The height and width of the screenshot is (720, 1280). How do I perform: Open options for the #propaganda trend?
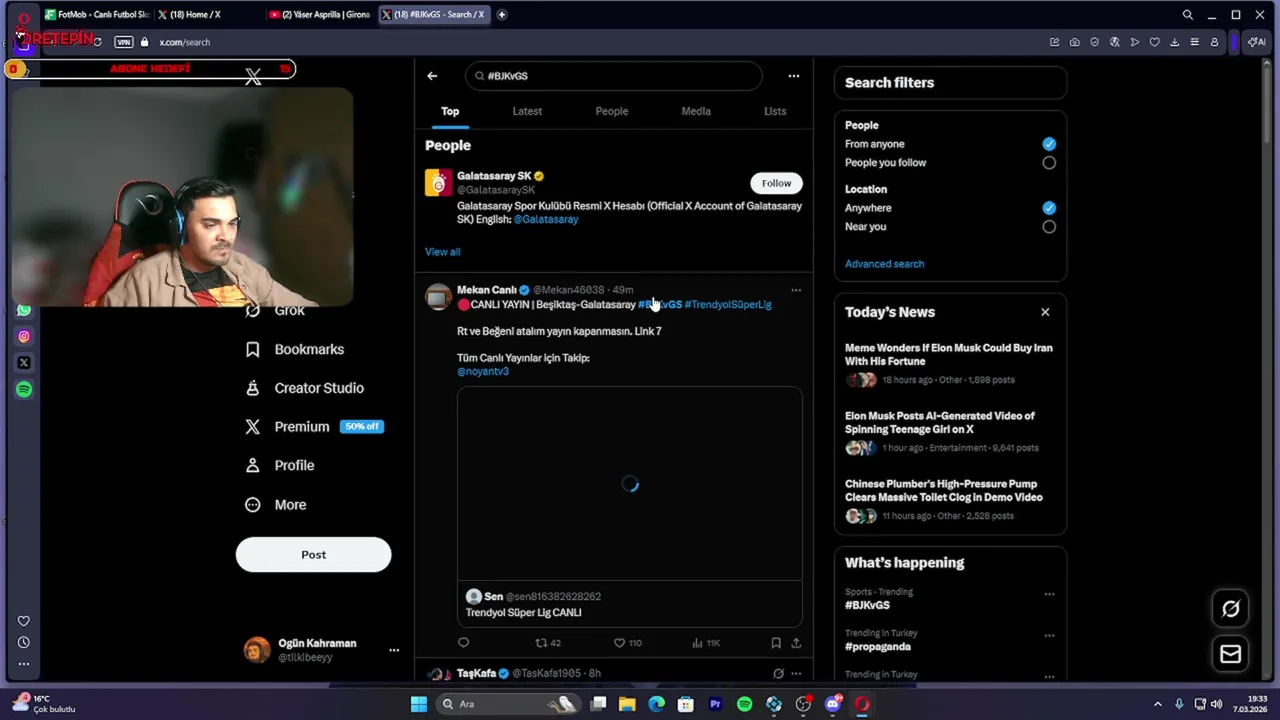(1049, 635)
